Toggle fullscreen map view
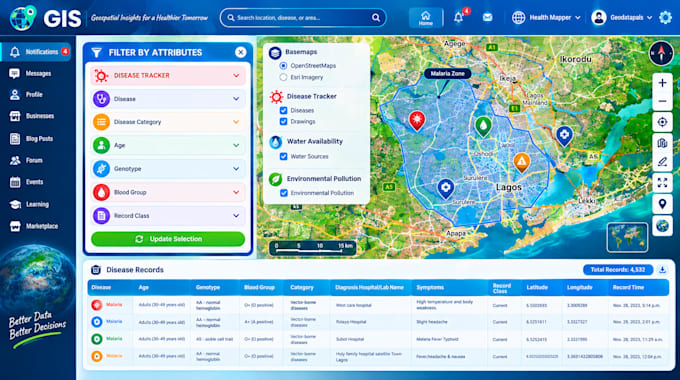680x380 pixels. tap(662, 183)
